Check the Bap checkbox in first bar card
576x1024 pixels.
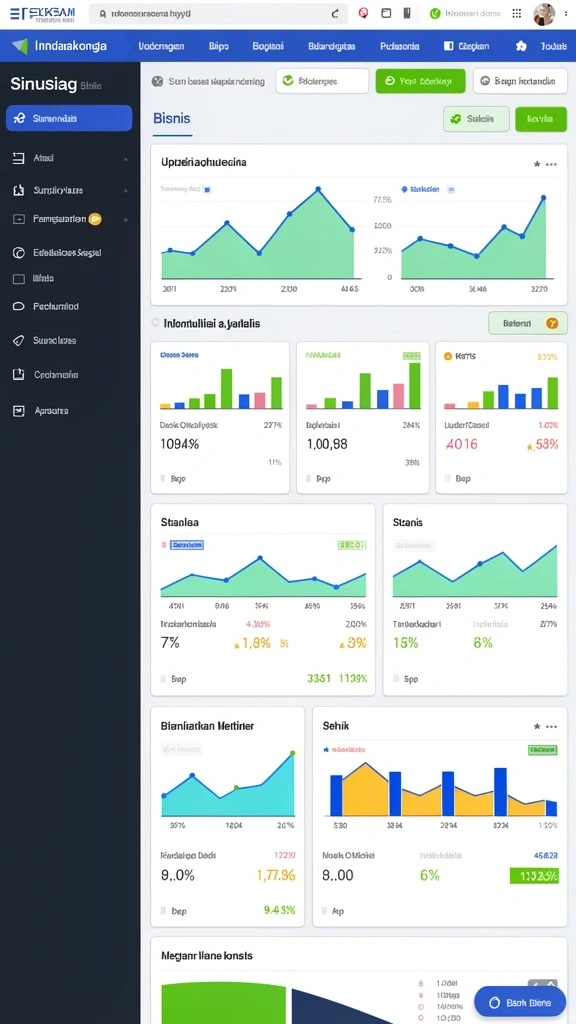(163, 479)
